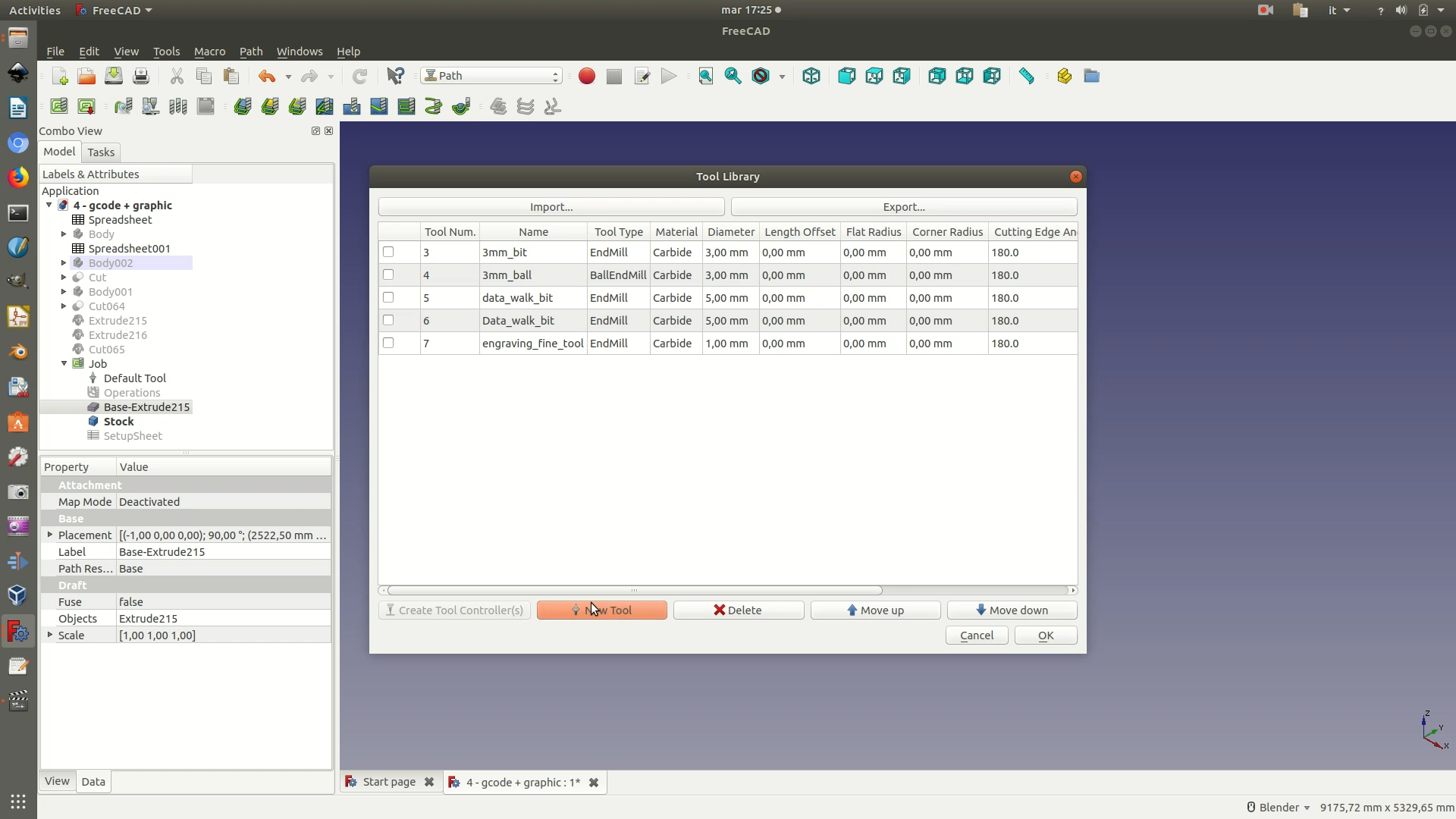This screenshot has height=819, width=1456.
Task: Click the helix path operation icon
Action: [x=433, y=107]
